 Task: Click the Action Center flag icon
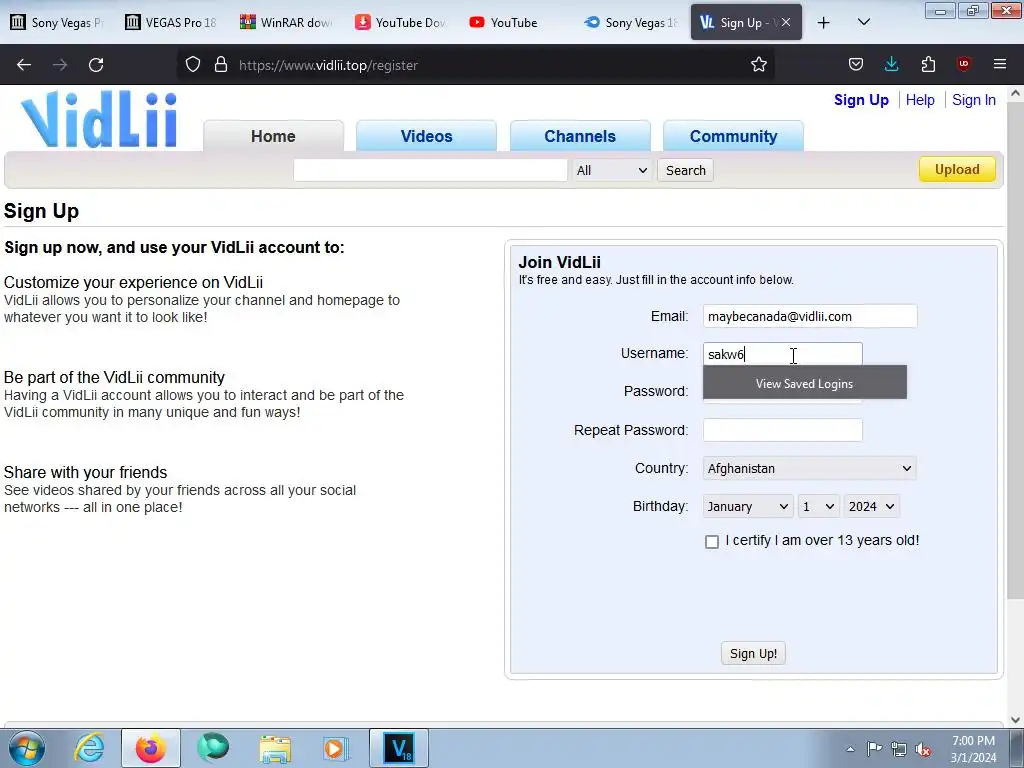pyautogui.click(x=874, y=749)
